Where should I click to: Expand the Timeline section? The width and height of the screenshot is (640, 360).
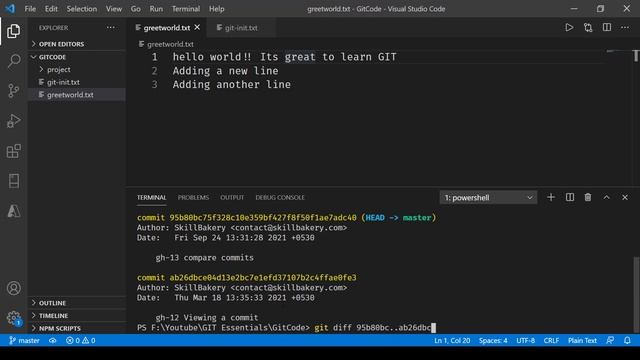click(x=77, y=316)
